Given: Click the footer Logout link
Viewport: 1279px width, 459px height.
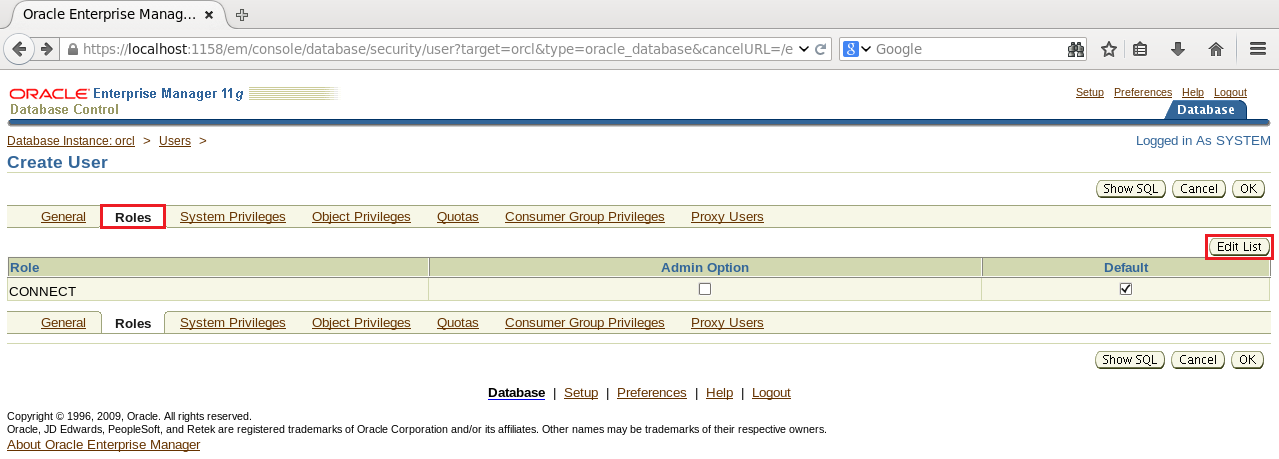Looking at the screenshot, I should click(771, 393).
